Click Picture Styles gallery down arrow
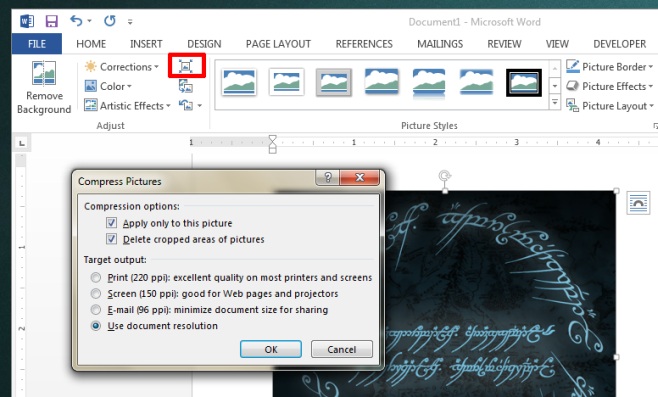This screenshot has height=397, width=658. tap(555, 86)
